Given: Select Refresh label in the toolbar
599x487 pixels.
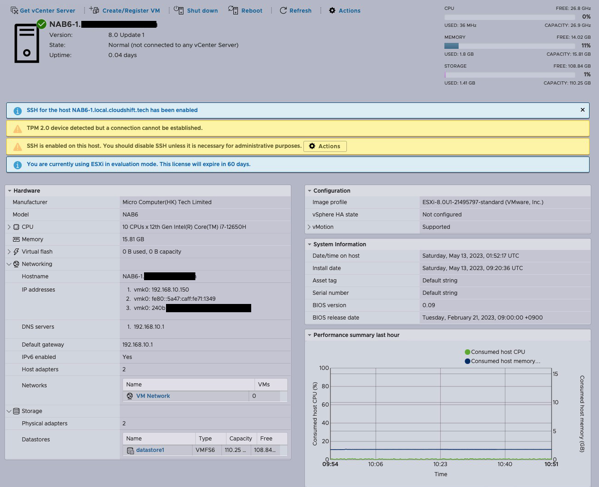Looking at the screenshot, I should tap(300, 11).
